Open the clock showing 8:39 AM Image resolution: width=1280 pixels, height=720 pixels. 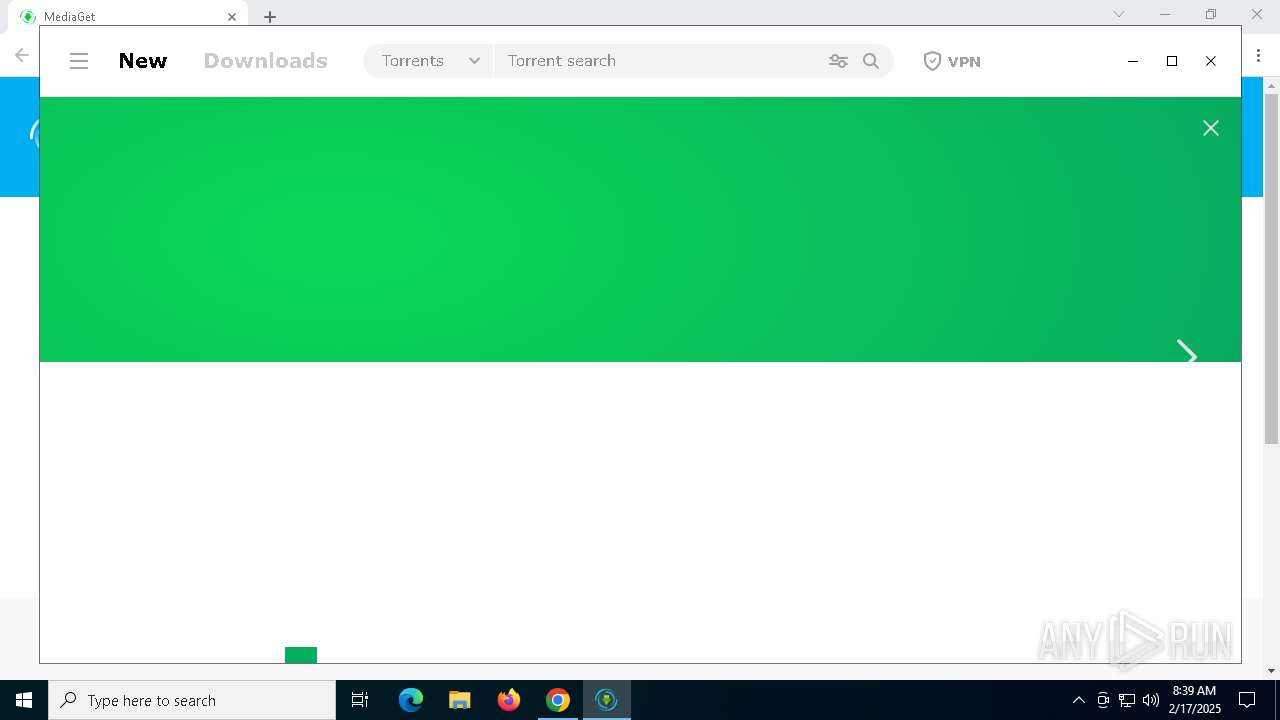click(x=1194, y=700)
